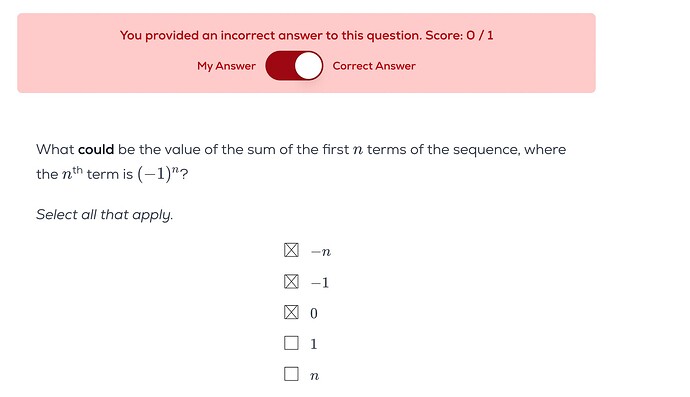Select the −n option label text
Viewport: 690px width, 397px height.
(321, 252)
